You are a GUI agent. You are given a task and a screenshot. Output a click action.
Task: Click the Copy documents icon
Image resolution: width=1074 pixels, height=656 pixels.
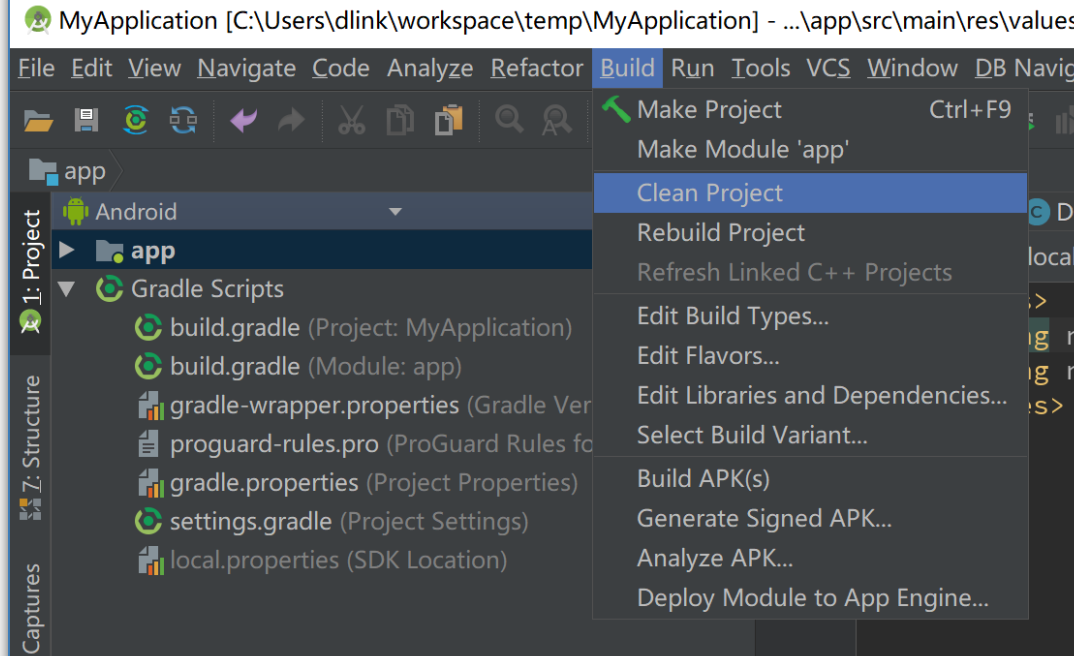click(x=400, y=121)
